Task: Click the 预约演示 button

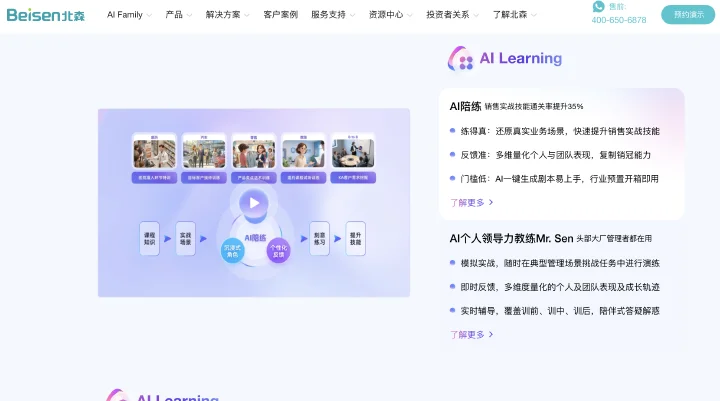Action: click(688, 15)
